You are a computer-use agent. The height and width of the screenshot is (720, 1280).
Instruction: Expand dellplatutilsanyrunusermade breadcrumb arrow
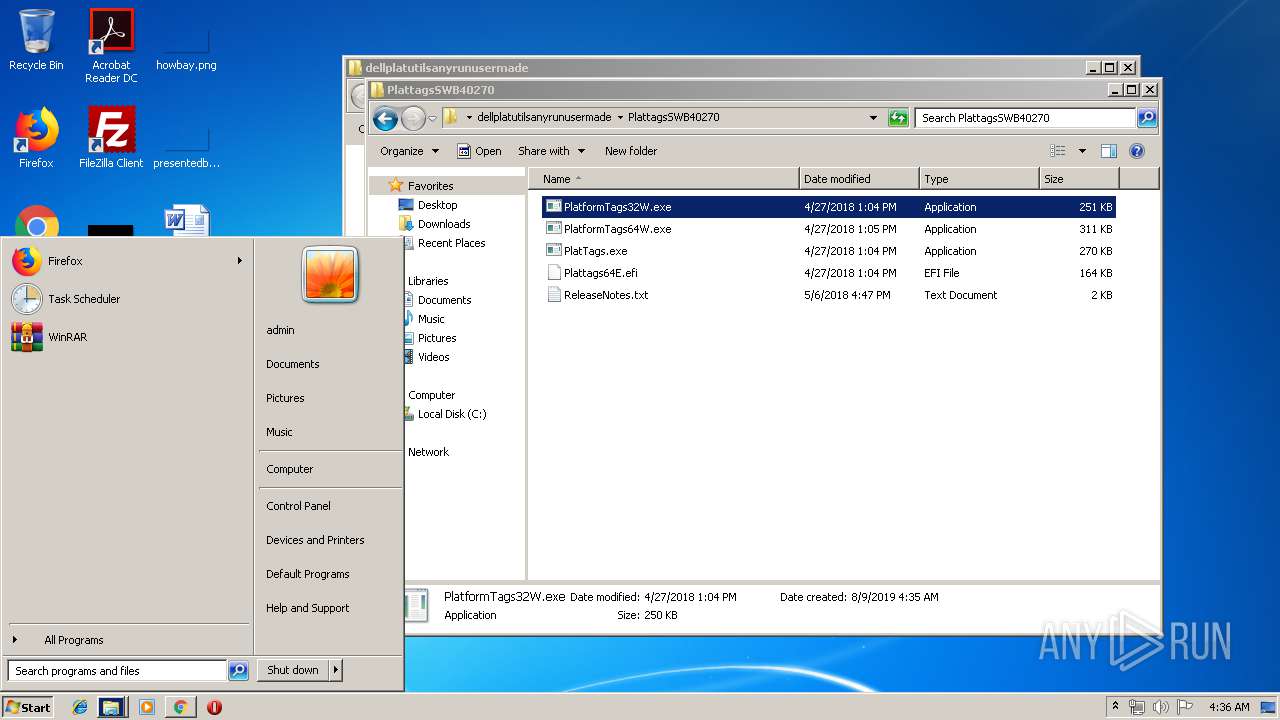pyautogui.click(x=620, y=118)
